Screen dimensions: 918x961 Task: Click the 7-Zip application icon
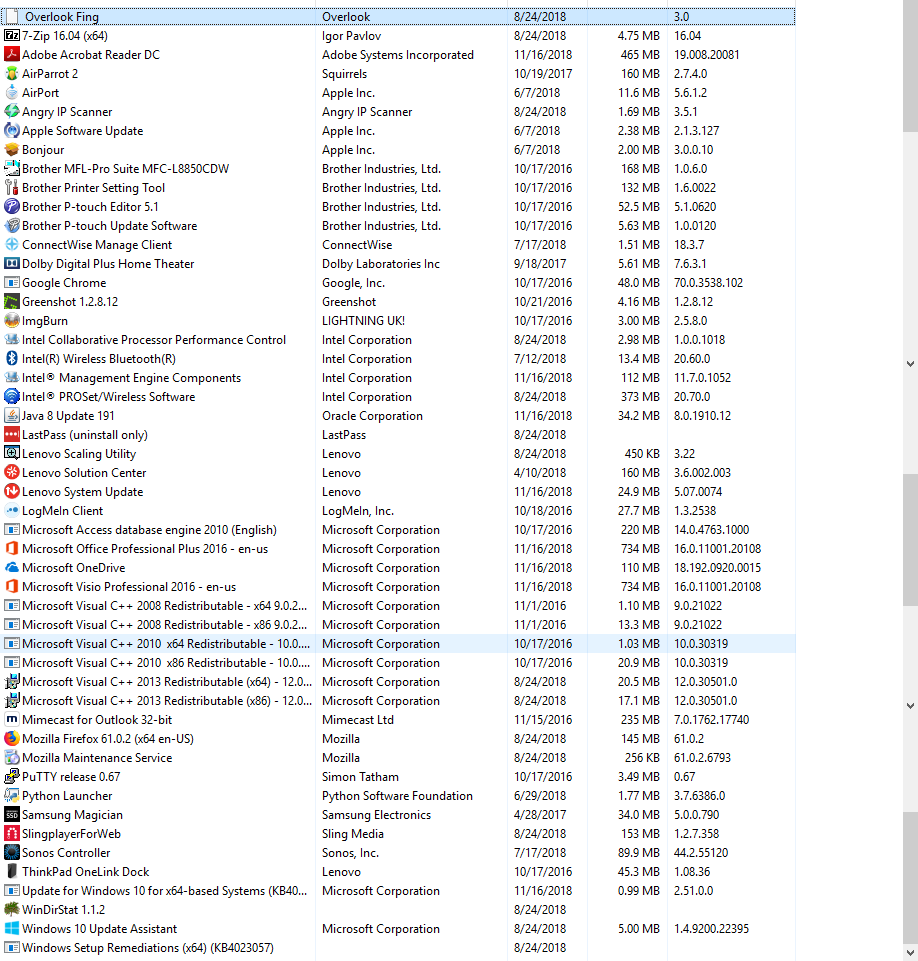[x=12, y=36]
